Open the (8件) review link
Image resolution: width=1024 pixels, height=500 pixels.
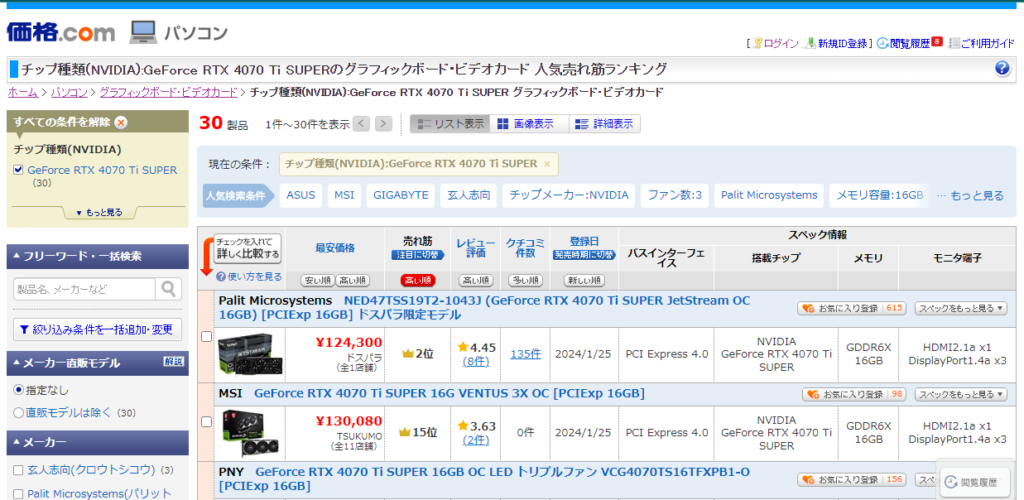476,361
